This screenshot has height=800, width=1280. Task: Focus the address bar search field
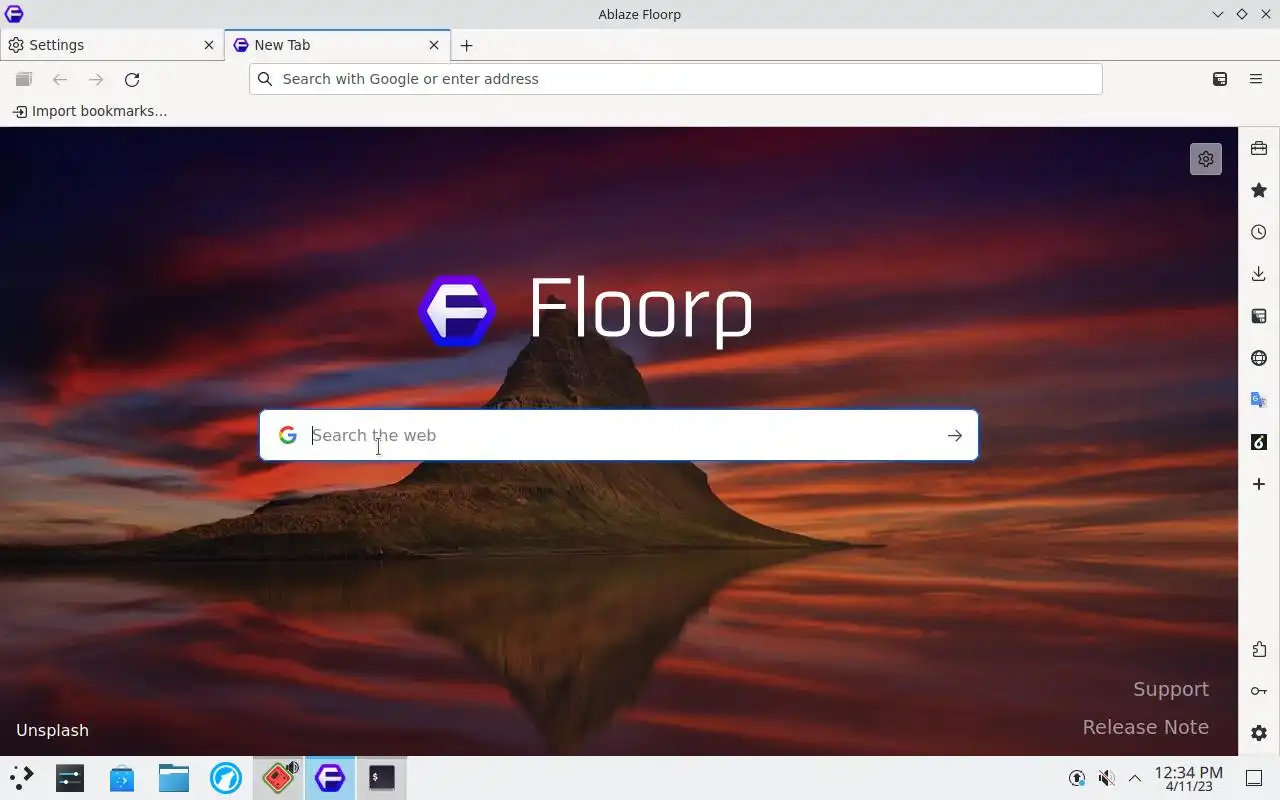point(676,79)
